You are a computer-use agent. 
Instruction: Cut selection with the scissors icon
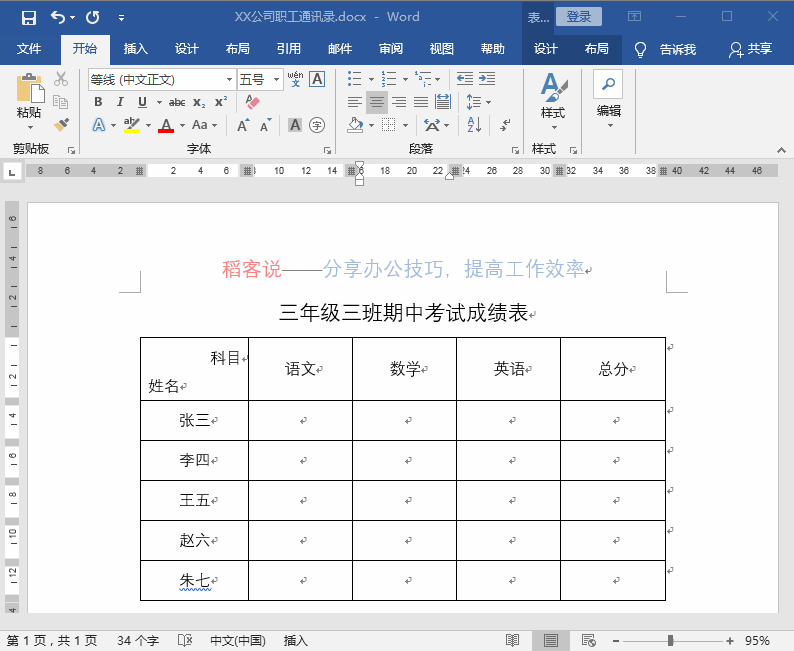[x=61, y=78]
